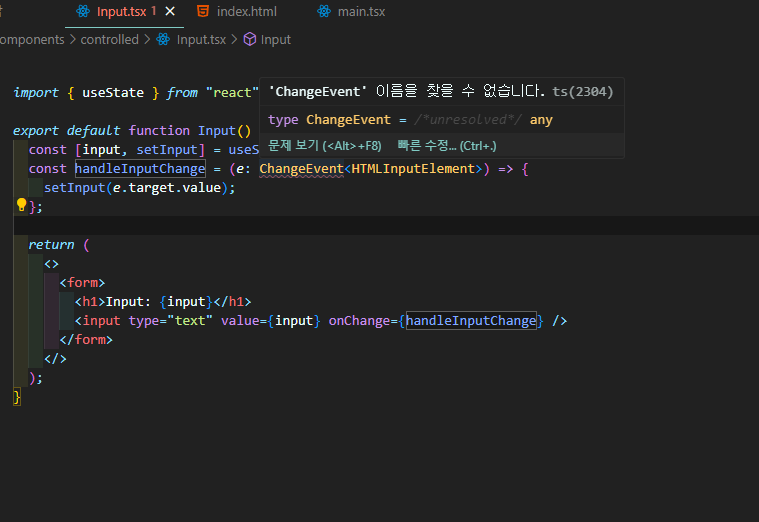The width and height of the screenshot is (759, 522).
Task: Click the React file icon in the breadcrumb
Action: tap(164, 40)
